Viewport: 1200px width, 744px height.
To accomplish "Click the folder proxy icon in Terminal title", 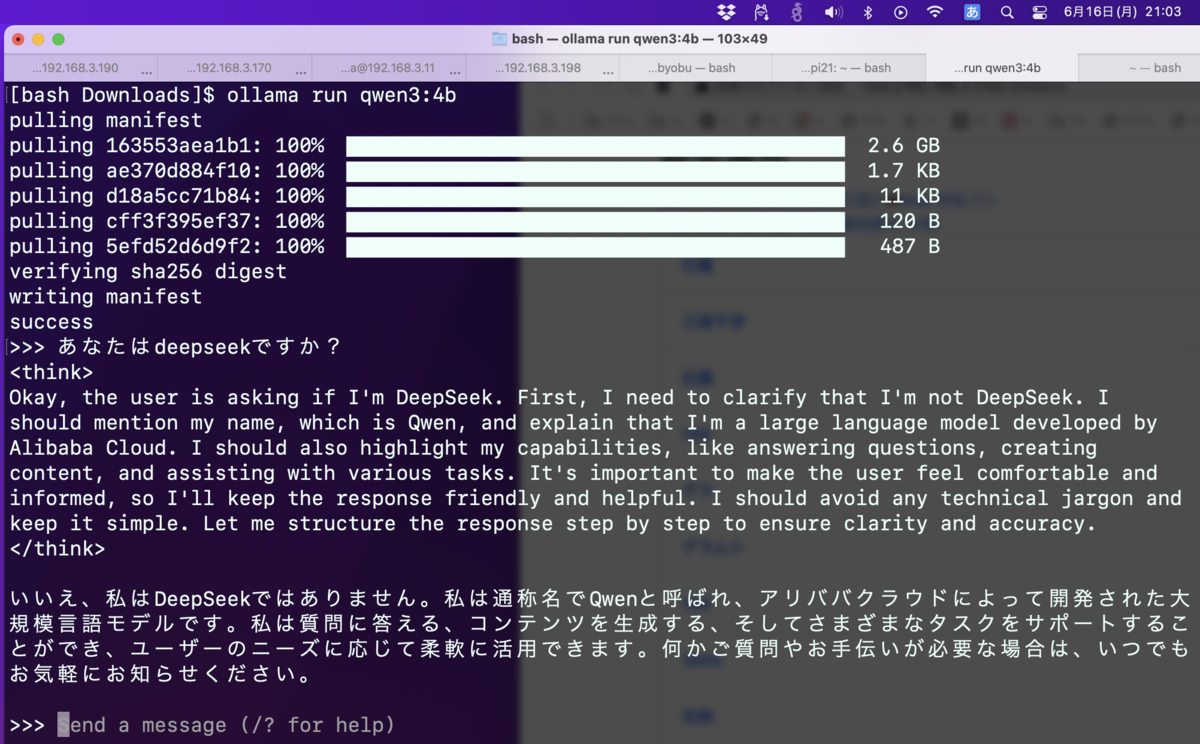I will [x=499, y=39].
